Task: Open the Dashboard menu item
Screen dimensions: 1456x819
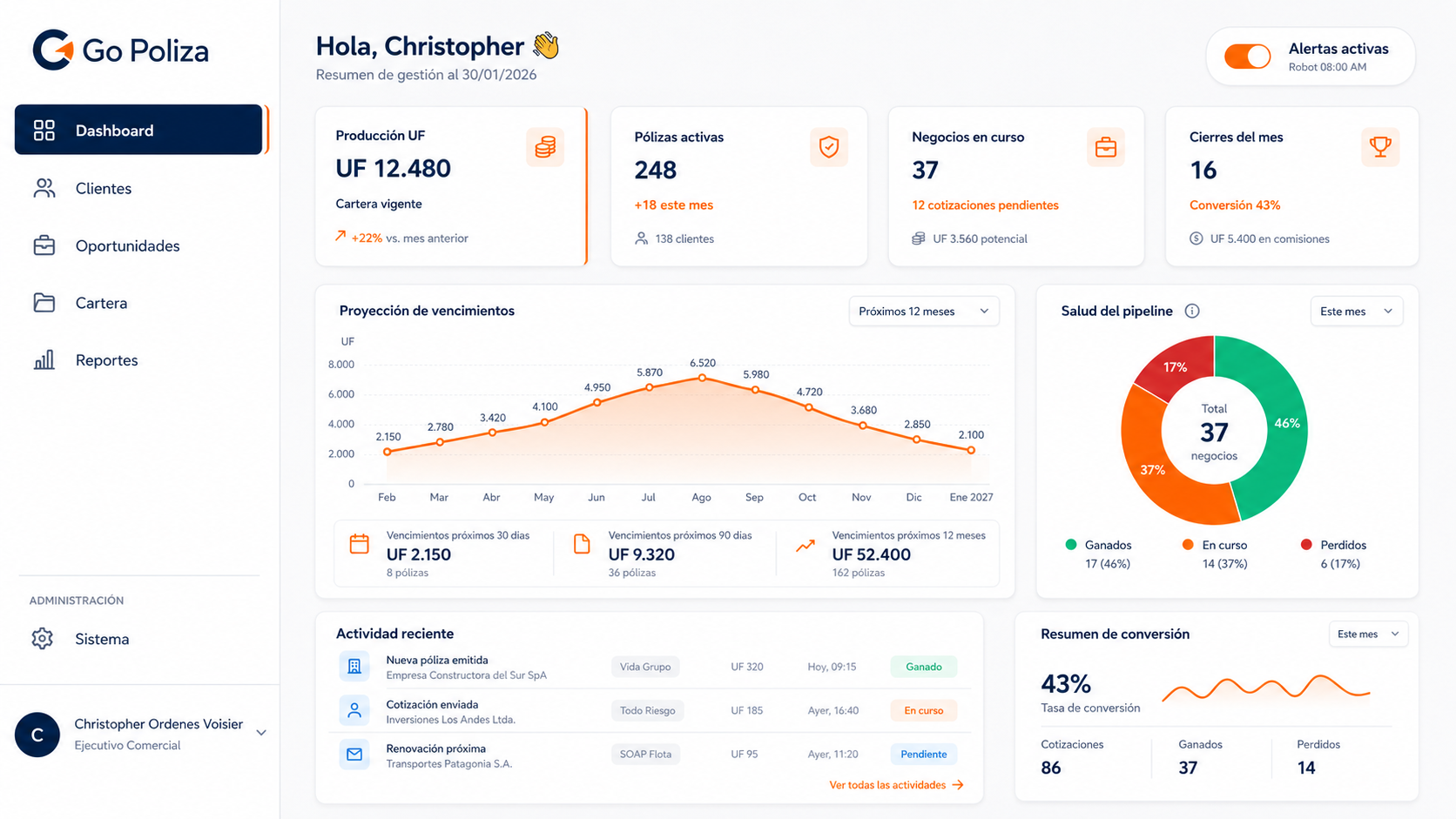Action: [x=138, y=130]
